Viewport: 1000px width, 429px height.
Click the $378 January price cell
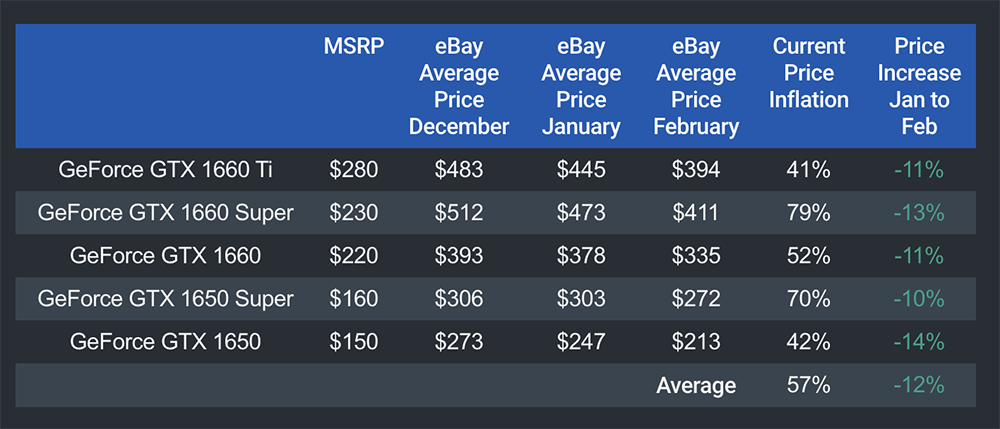581,256
